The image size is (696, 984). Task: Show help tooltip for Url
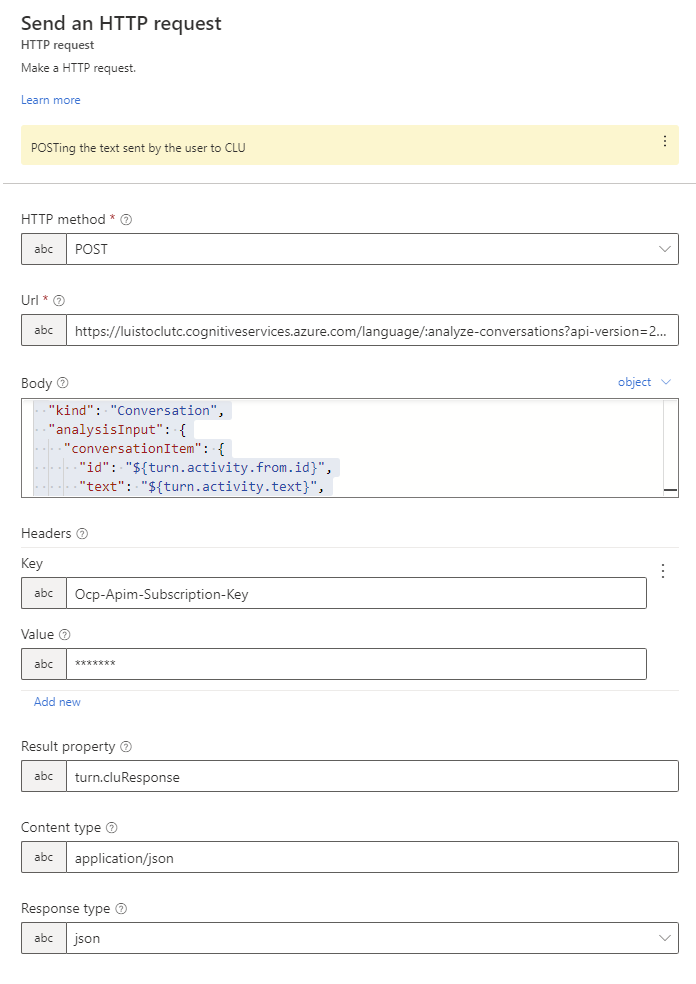pyautogui.click(x=59, y=301)
